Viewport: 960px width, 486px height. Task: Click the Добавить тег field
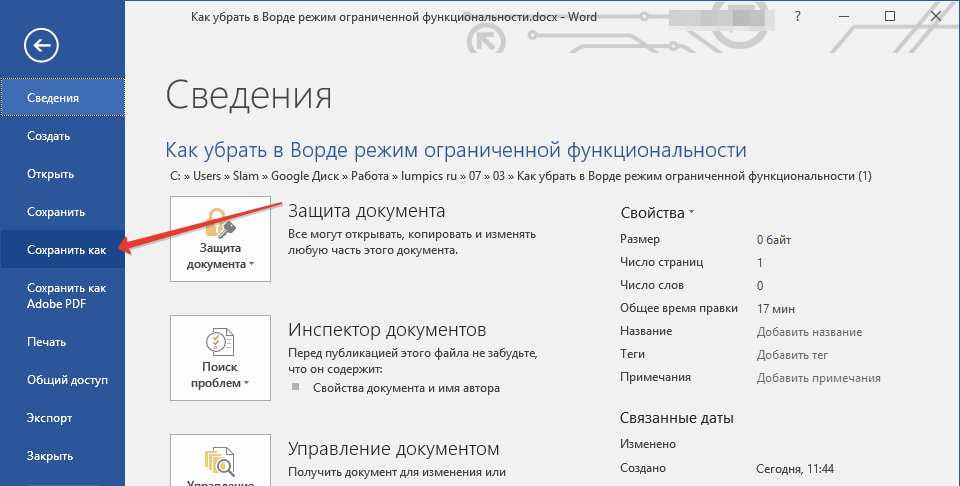click(792, 355)
